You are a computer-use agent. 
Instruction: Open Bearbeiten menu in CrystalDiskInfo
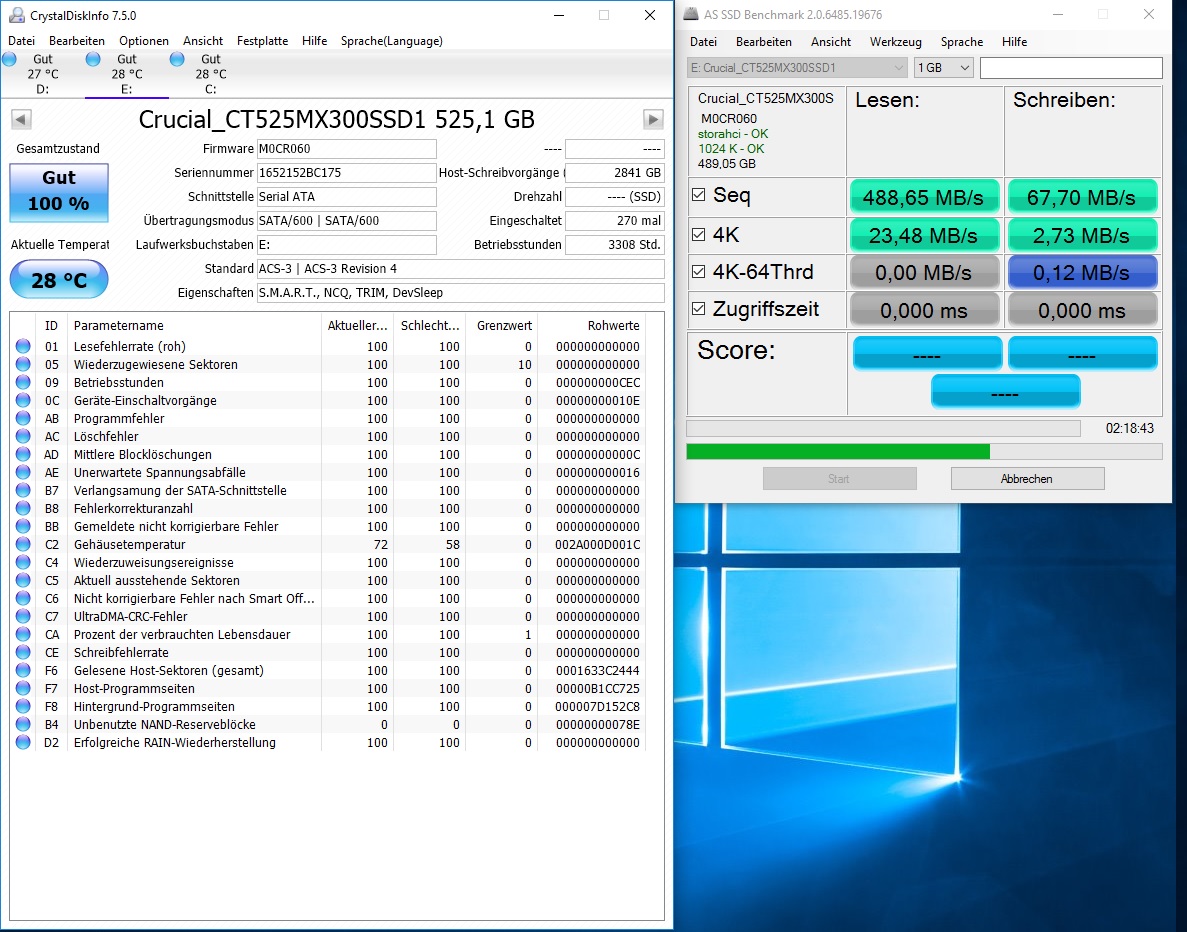coord(77,41)
